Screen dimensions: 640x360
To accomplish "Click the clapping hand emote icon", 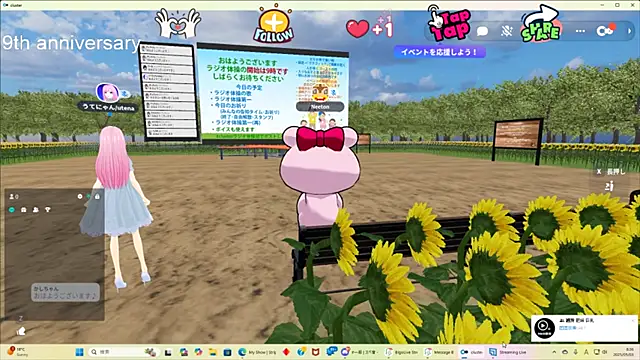I will click(21, 331).
